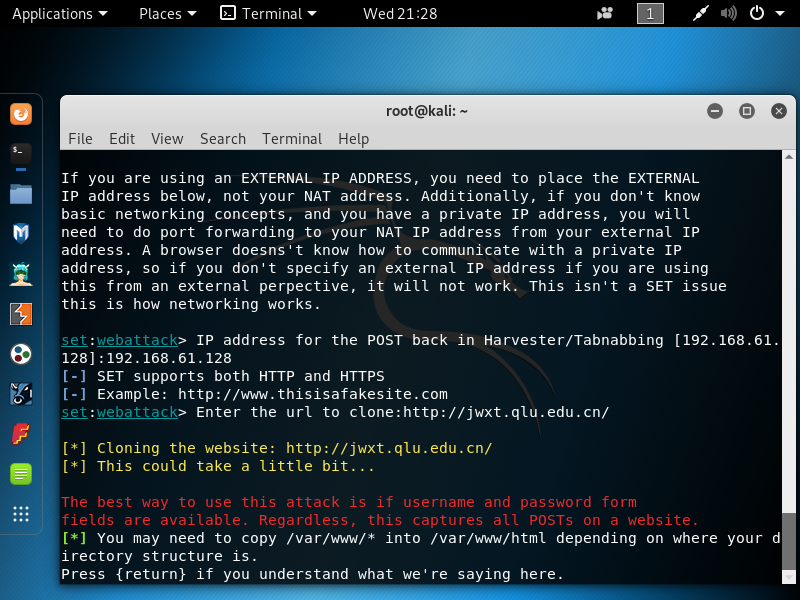Open the workspace 1 indicator
This screenshot has width=800, height=600.
651,13
